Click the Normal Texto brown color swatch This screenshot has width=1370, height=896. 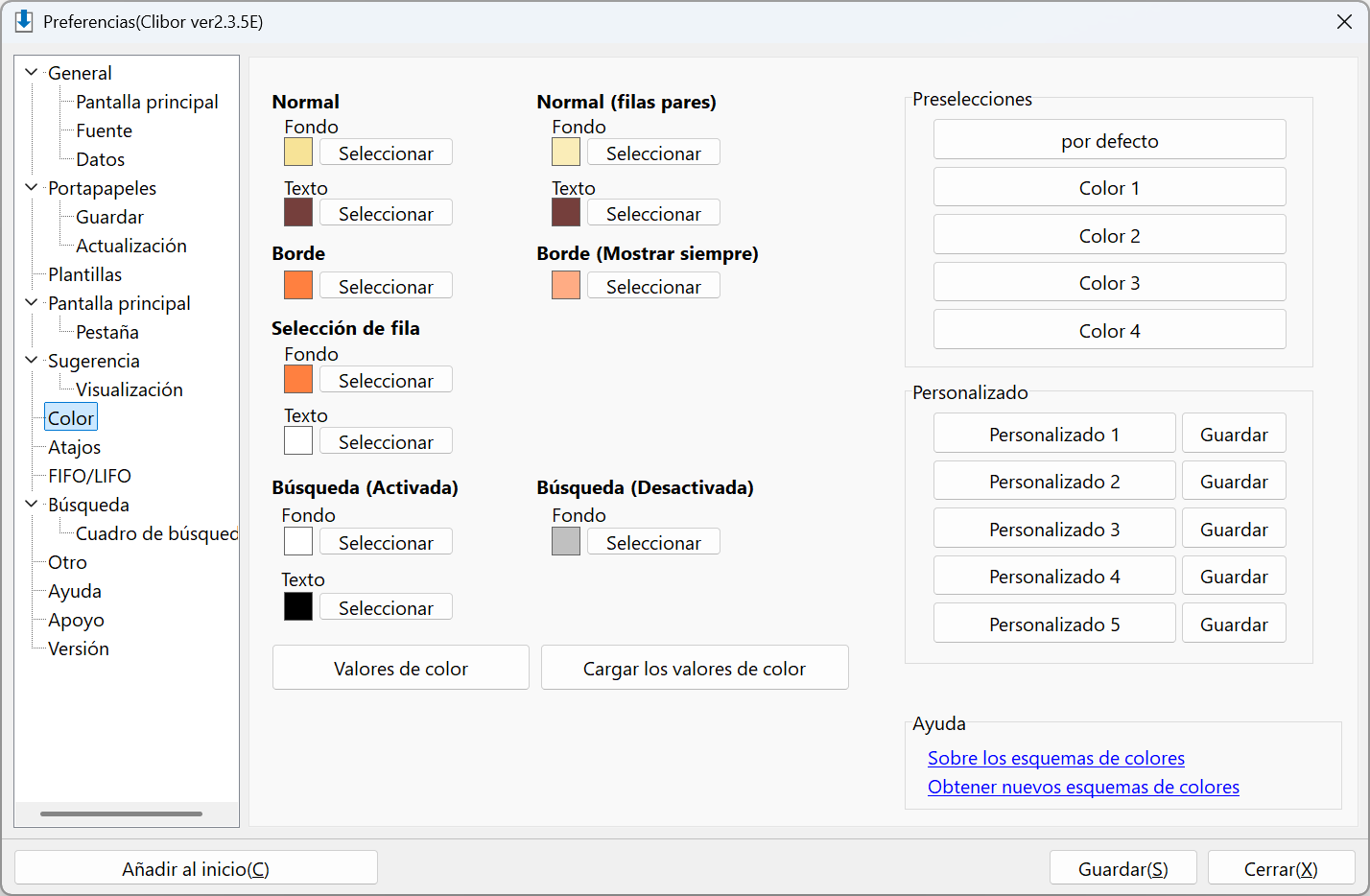[x=298, y=212]
